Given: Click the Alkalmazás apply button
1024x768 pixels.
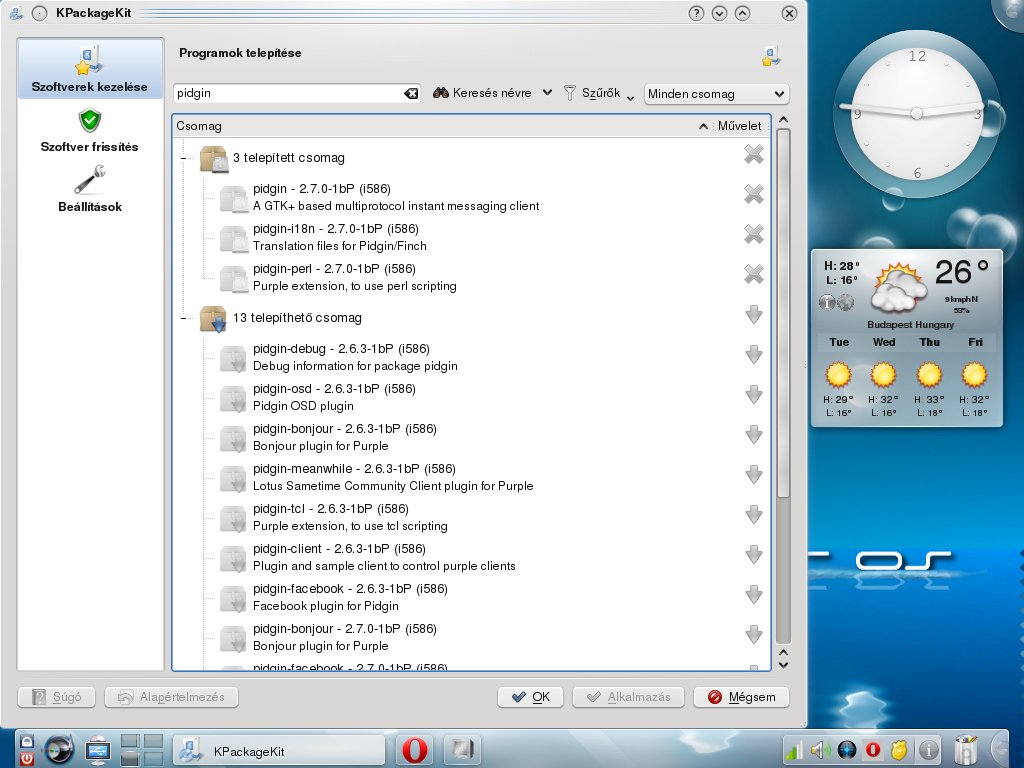Looking at the screenshot, I should tap(628, 697).
